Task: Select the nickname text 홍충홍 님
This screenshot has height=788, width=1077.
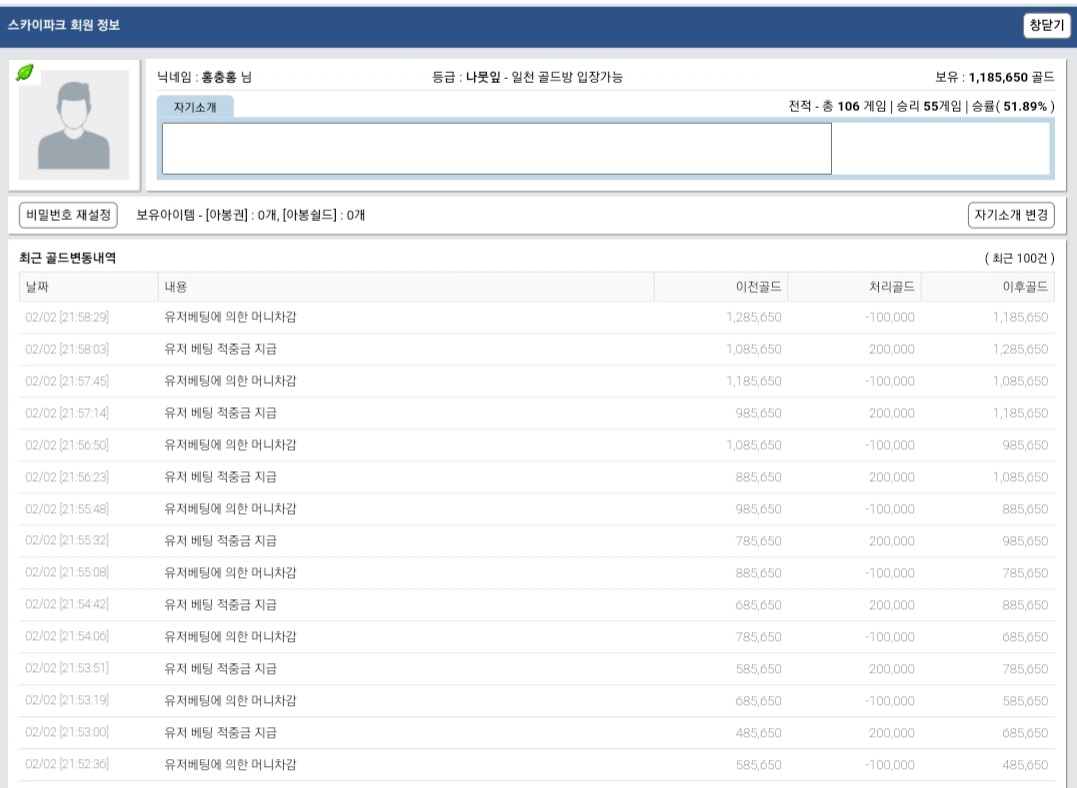Action: [227, 77]
